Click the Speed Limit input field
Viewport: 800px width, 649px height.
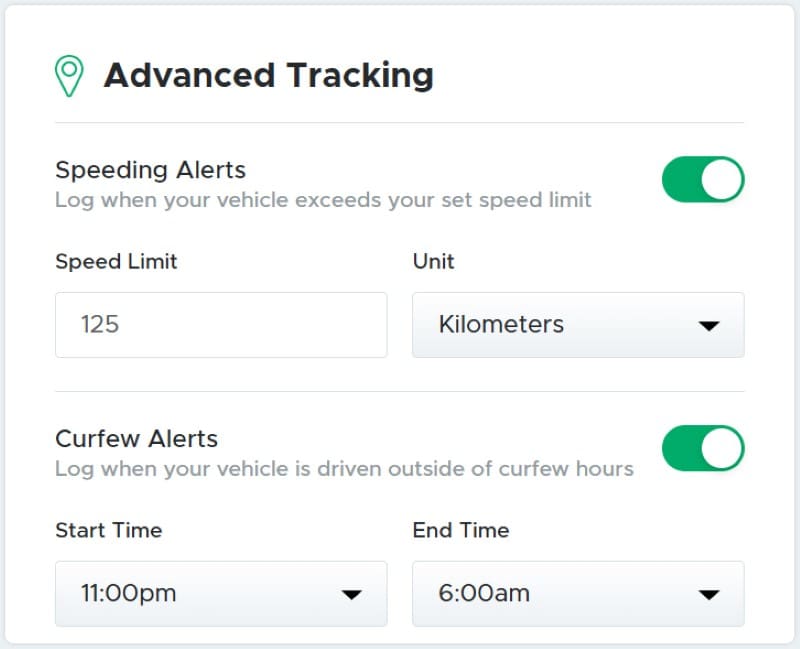point(221,324)
